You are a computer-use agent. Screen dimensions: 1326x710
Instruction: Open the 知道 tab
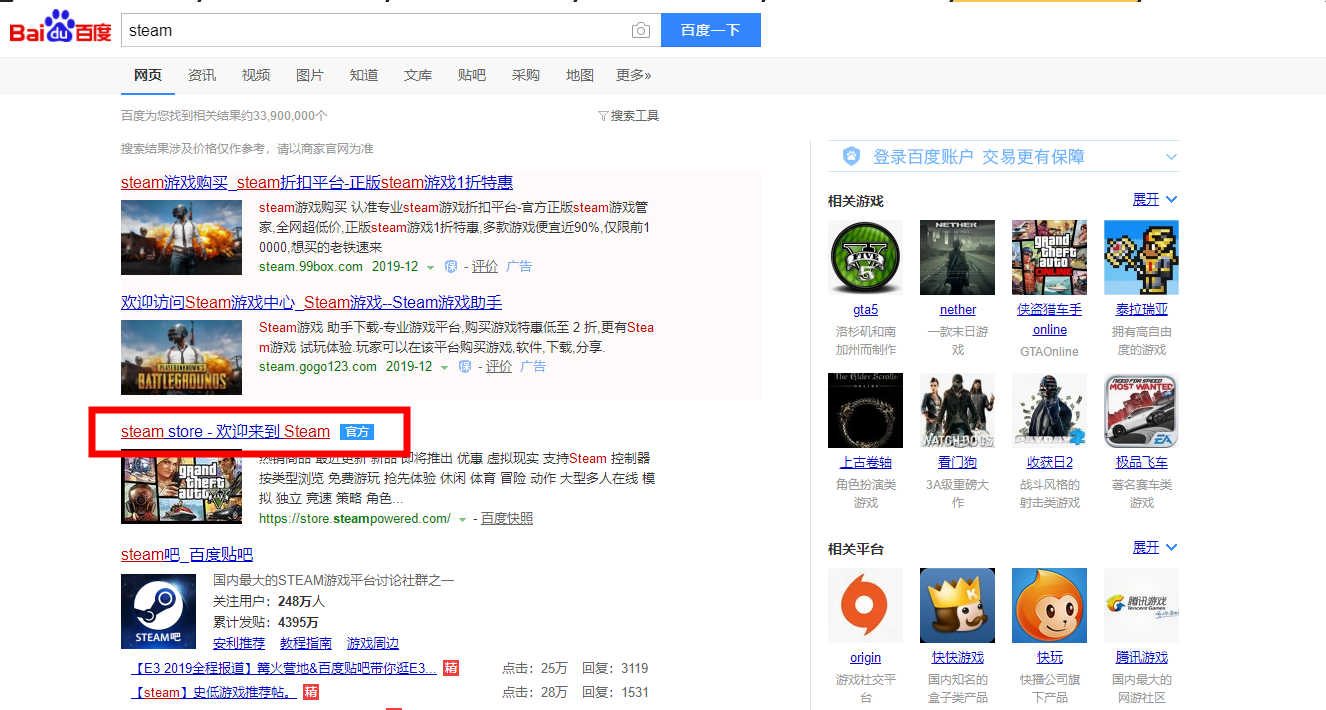click(364, 75)
